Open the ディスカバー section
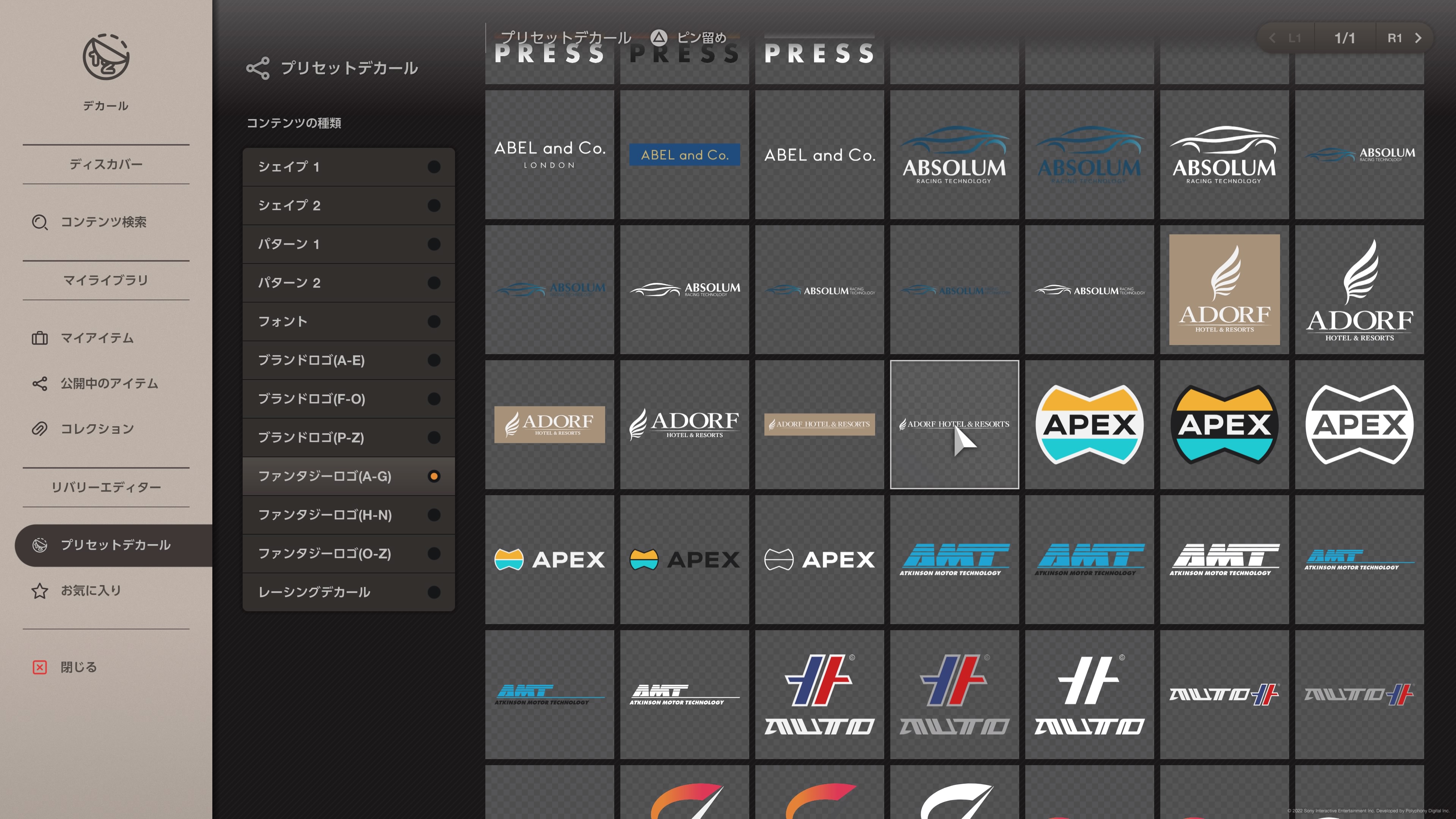Screen dimensions: 1456x819 coord(106,165)
